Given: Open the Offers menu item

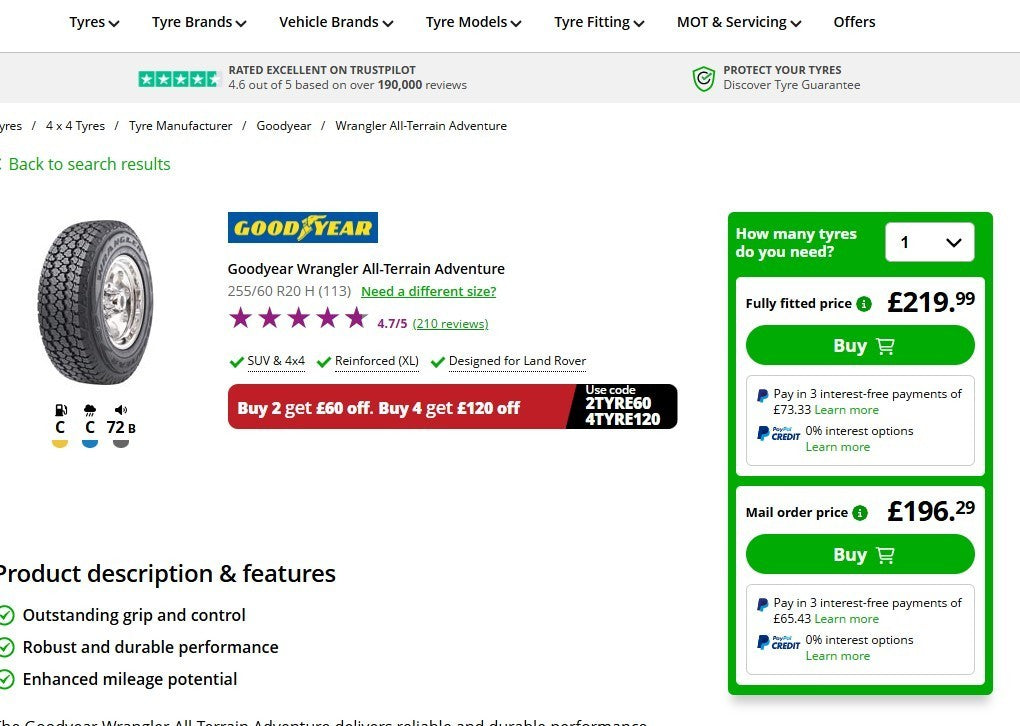Looking at the screenshot, I should pyautogui.click(x=854, y=22).
